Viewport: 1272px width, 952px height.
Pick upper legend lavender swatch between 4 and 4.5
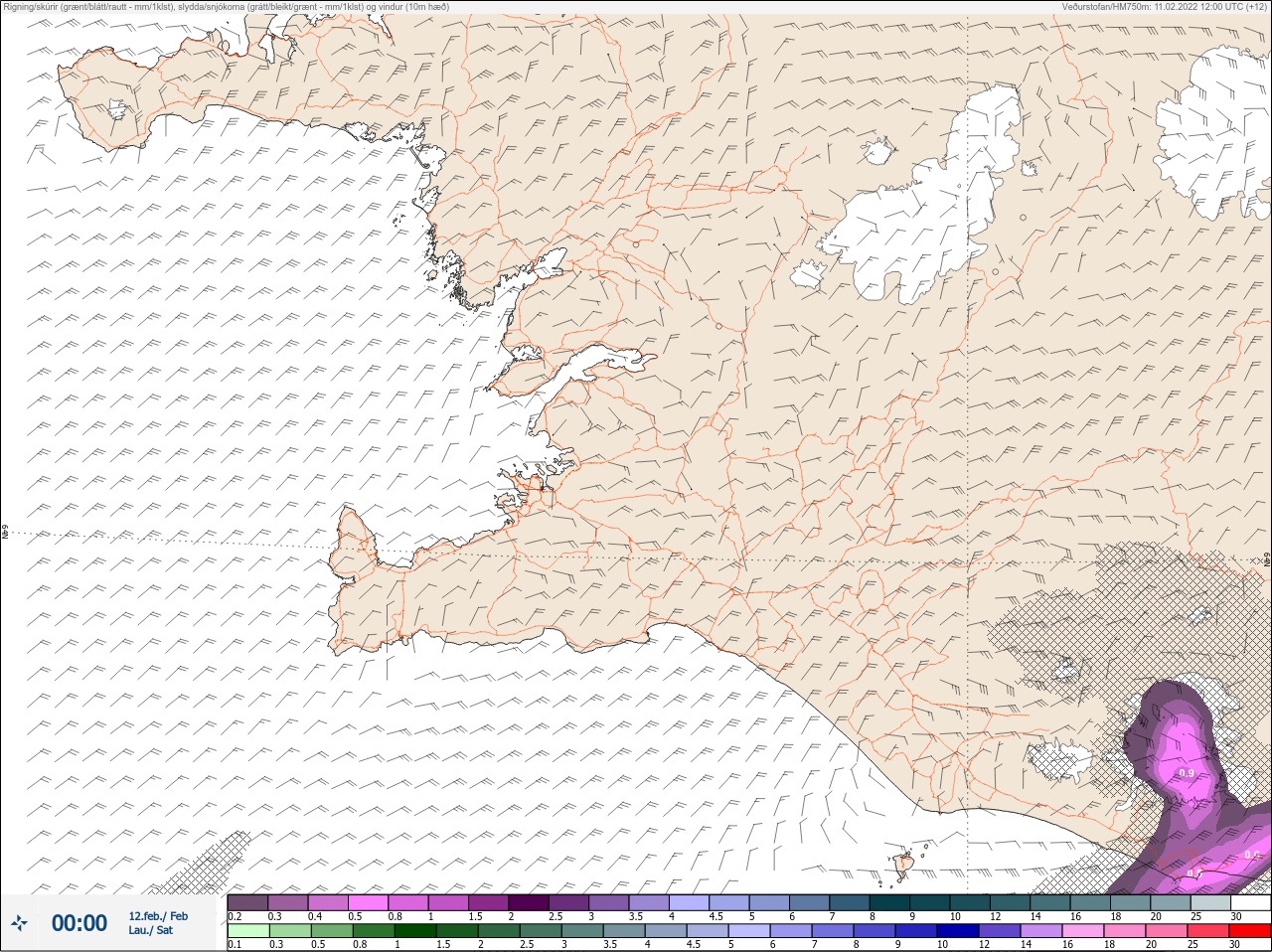690,902
